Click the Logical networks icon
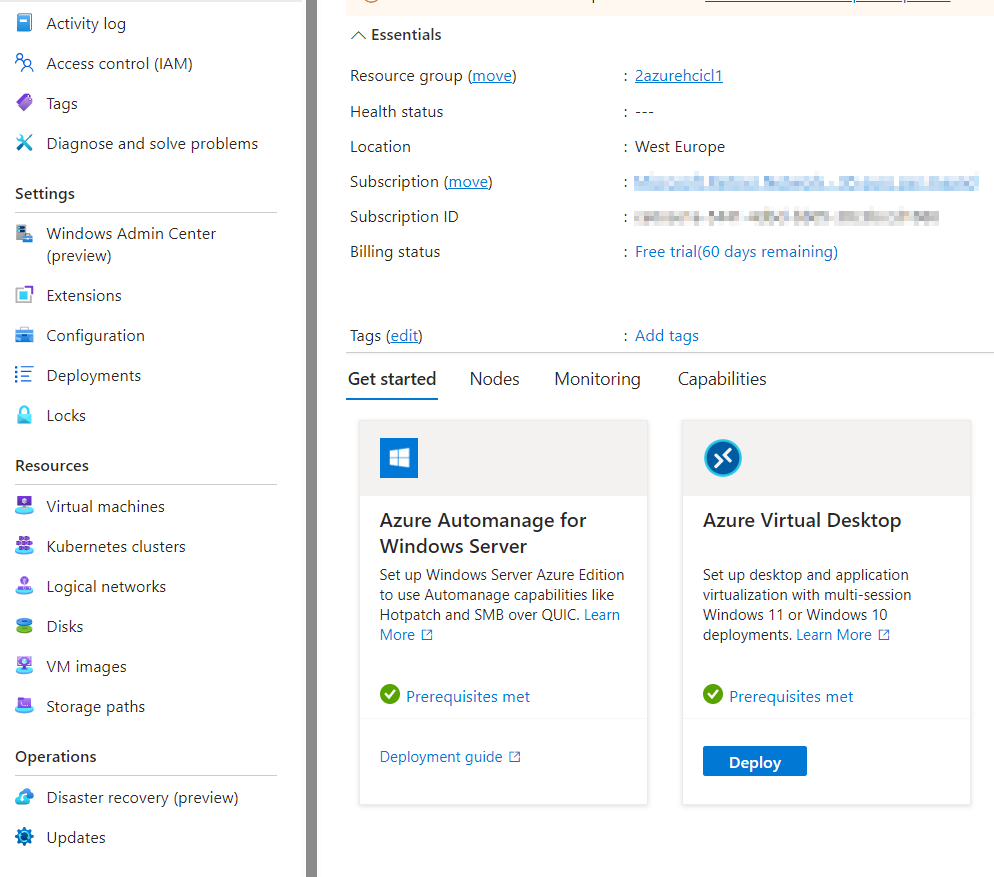 coord(24,586)
